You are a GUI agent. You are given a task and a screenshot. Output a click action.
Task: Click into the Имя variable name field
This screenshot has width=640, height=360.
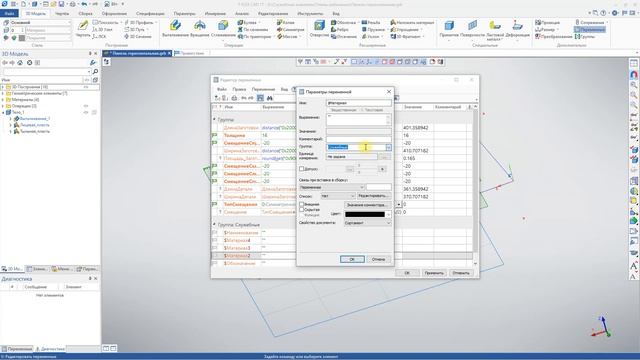pyautogui.click(x=358, y=103)
